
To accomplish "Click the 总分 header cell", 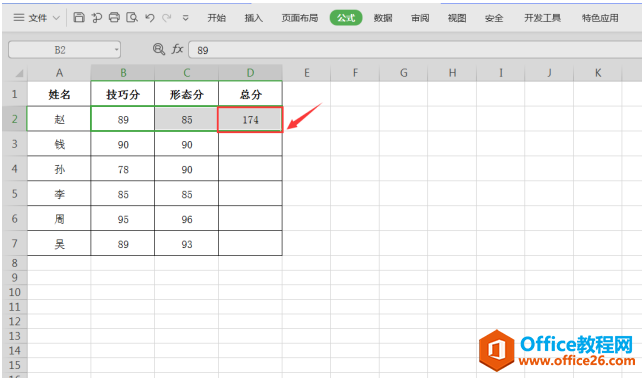I will (250, 94).
